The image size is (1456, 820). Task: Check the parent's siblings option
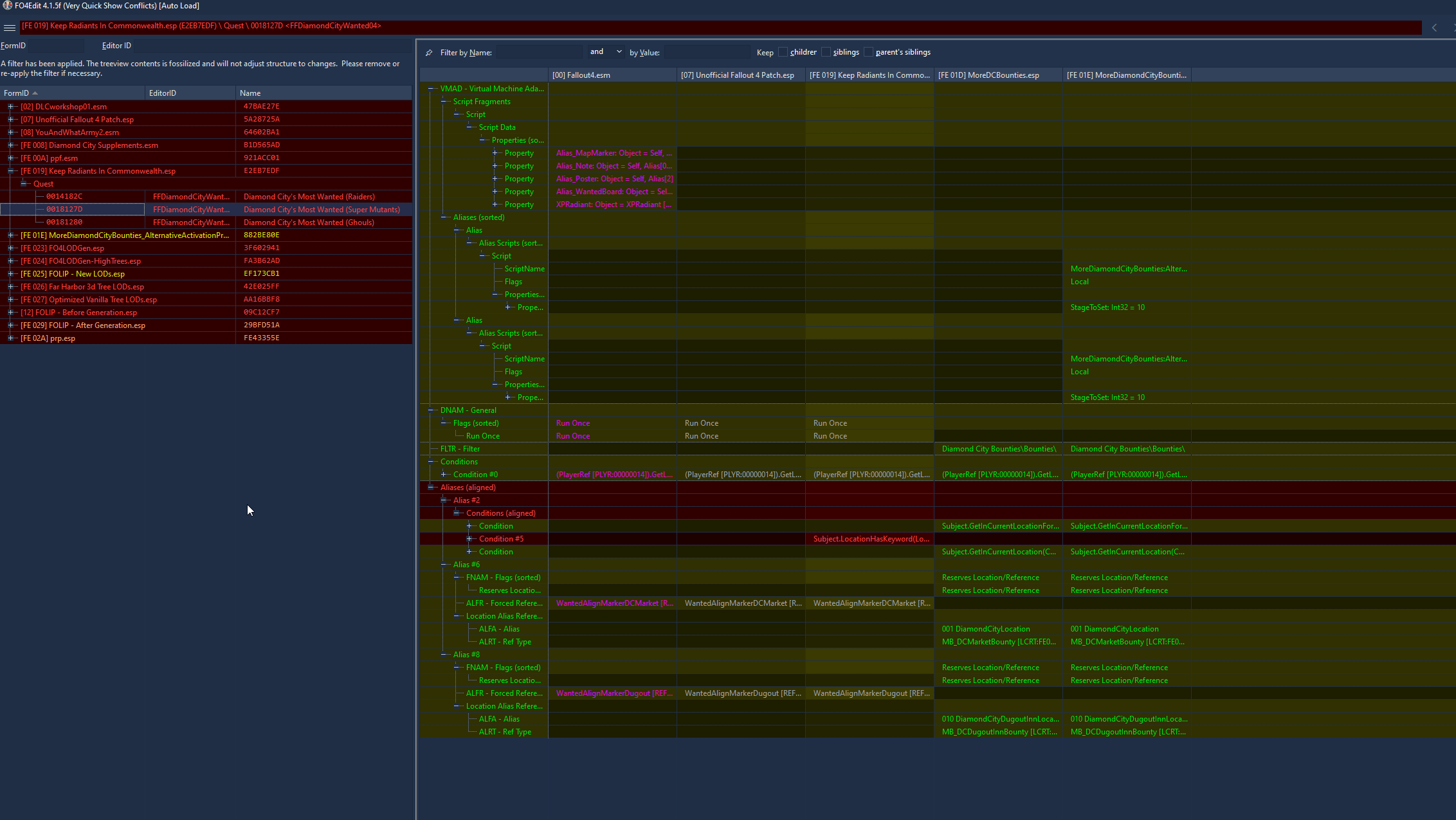coord(868,52)
